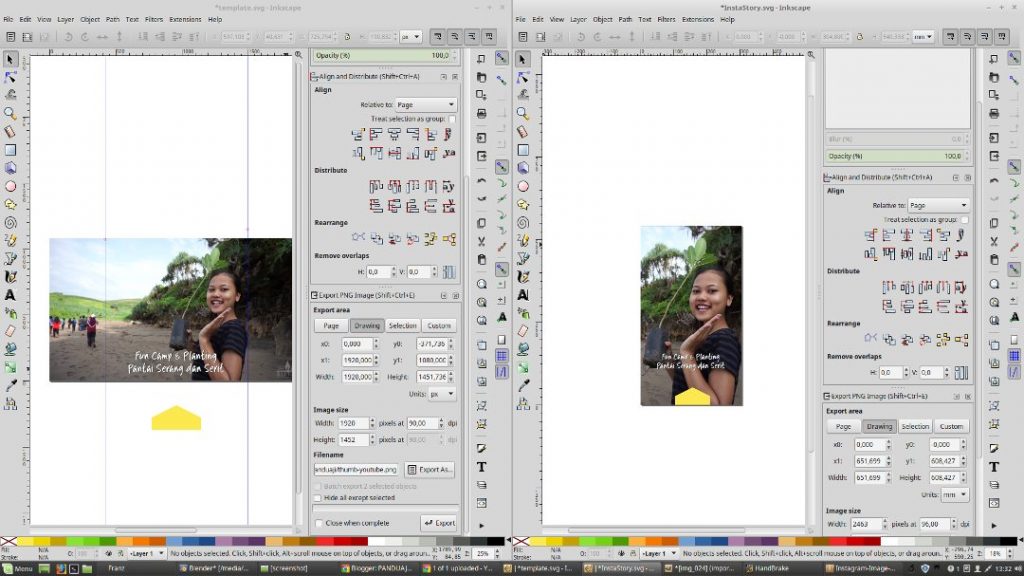Select the Zoom tool in left Inkscape window
The image size is (1024, 576).
click(11, 113)
